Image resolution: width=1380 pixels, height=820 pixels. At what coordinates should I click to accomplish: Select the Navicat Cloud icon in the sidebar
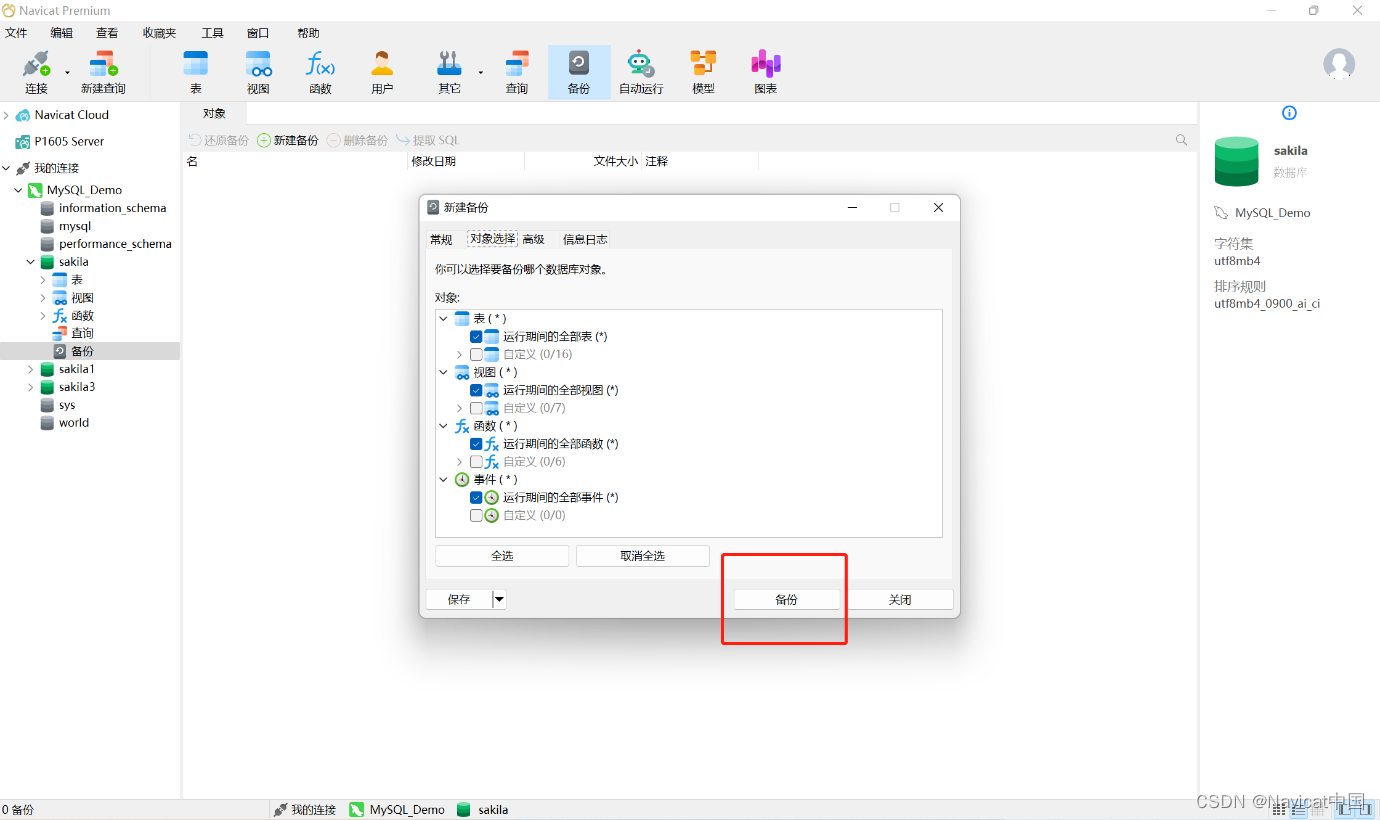point(23,115)
